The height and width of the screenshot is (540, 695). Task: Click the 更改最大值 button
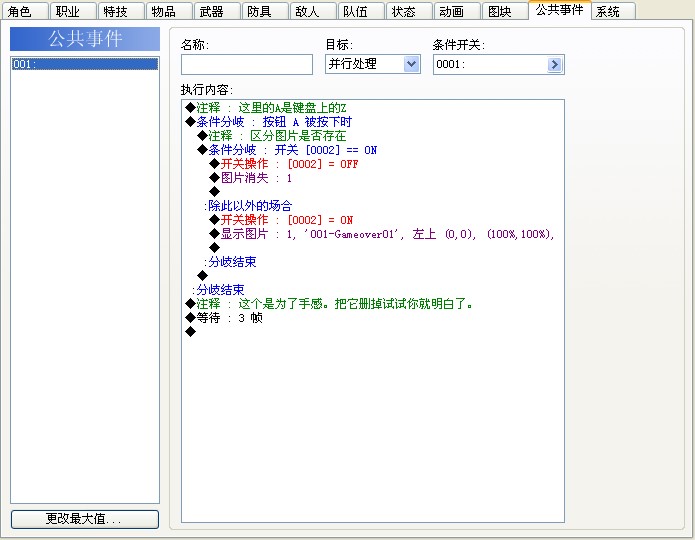point(85,519)
